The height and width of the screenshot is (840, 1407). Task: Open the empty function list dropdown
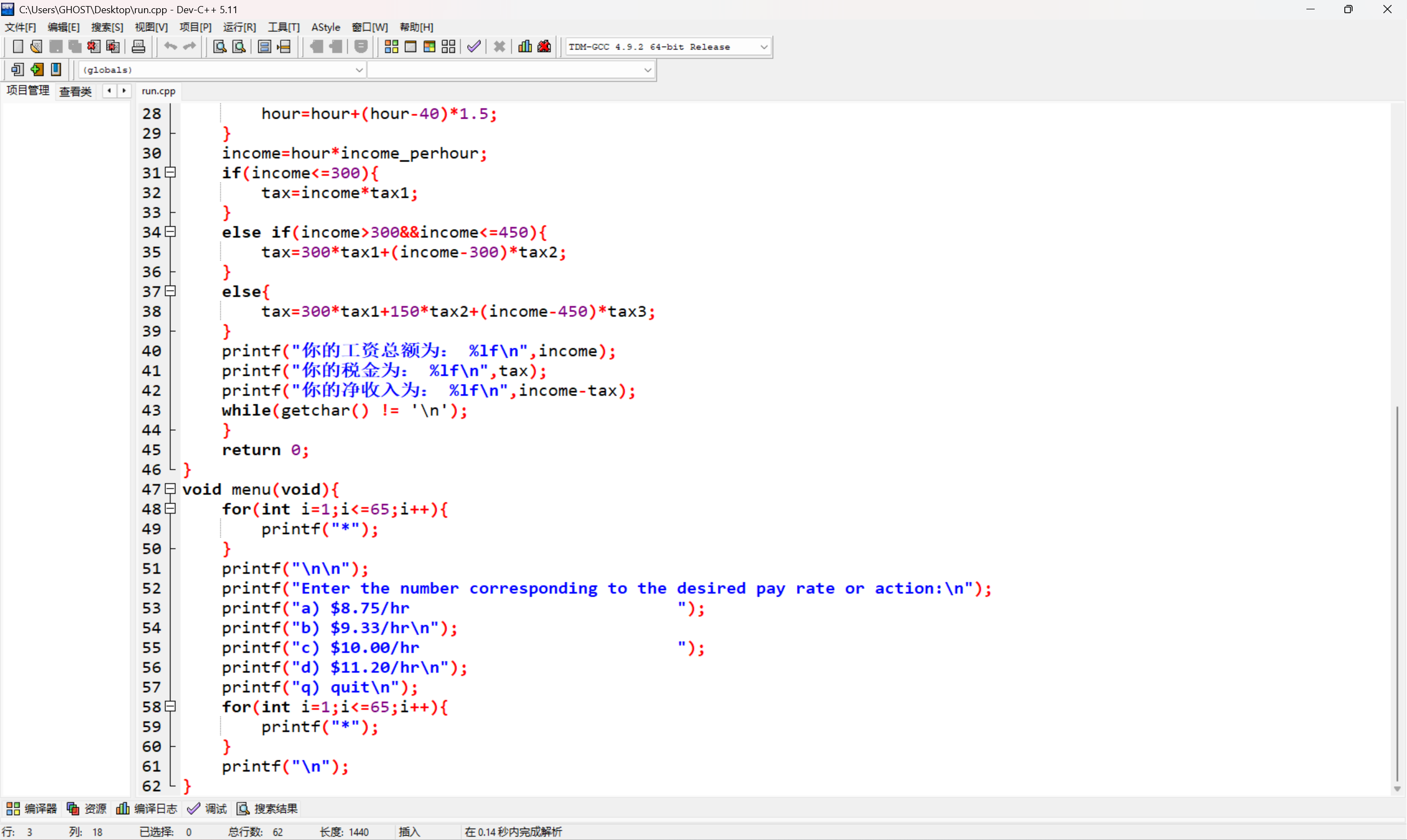coord(647,70)
